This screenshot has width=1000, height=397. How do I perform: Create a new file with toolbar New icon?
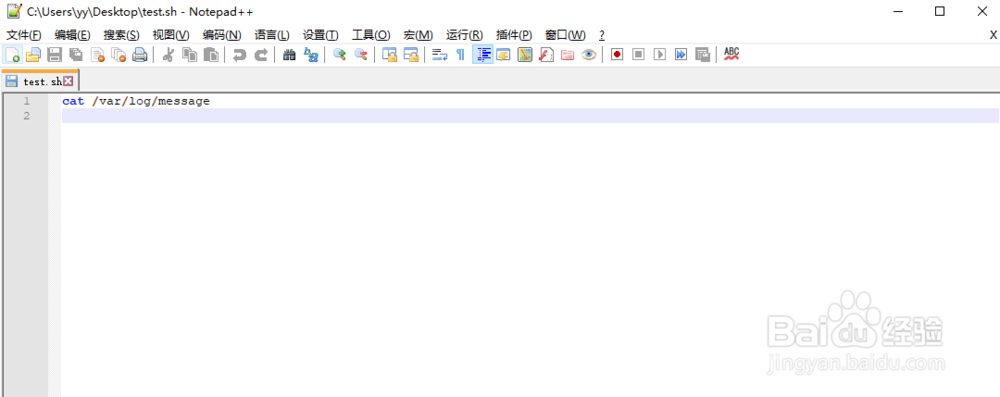point(13,55)
